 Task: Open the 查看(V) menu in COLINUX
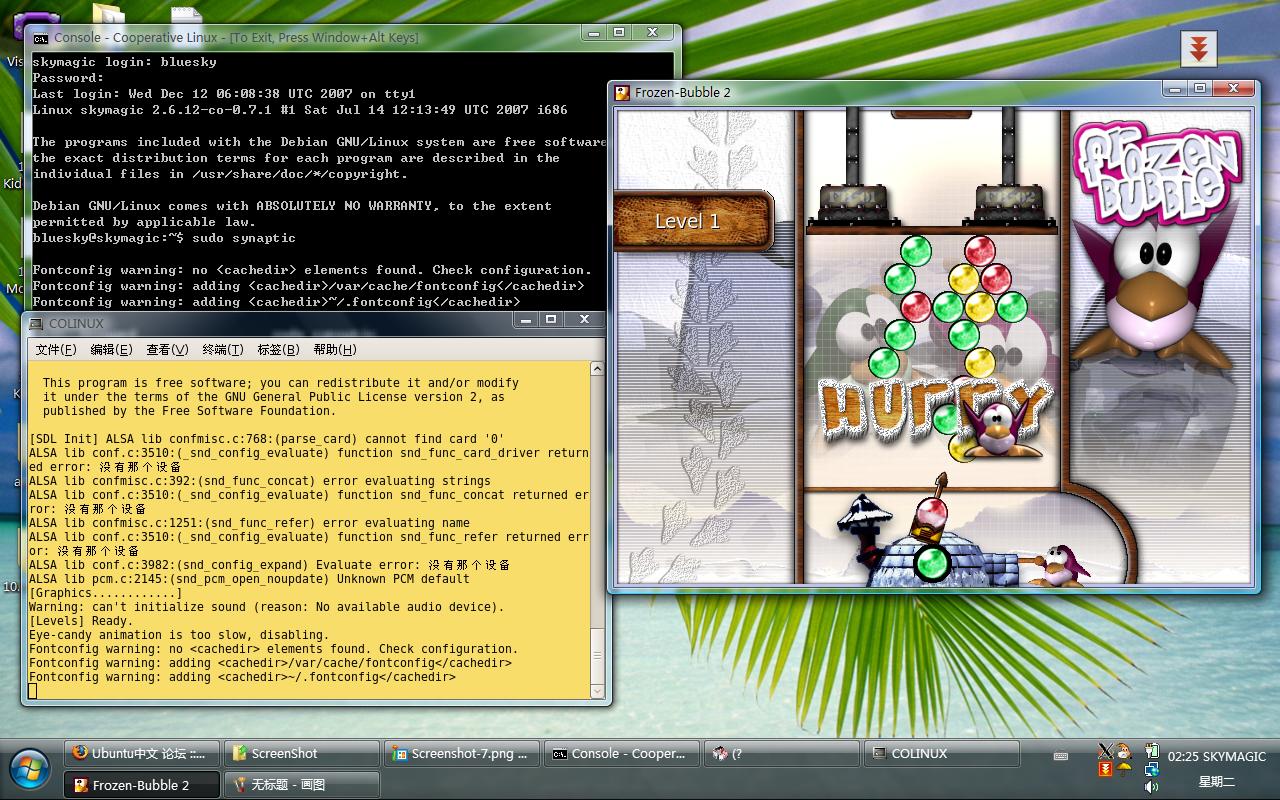pos(167,349)
